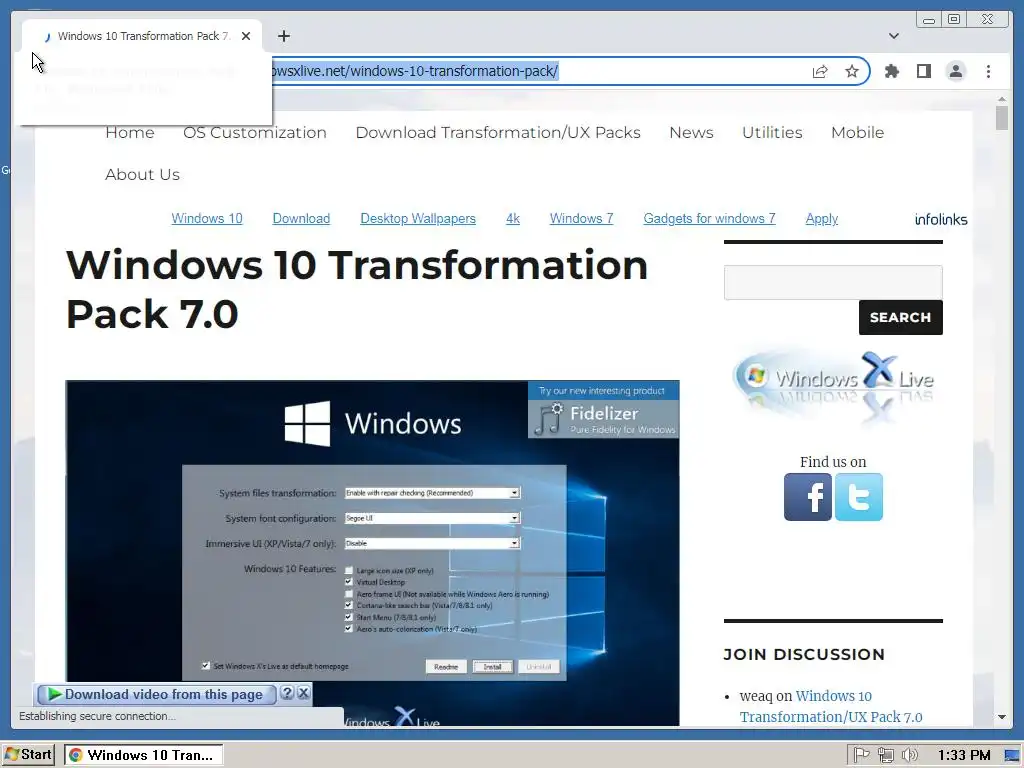
Task: Toggle Large icon size (XP only) checkbox
Action: 349,571
